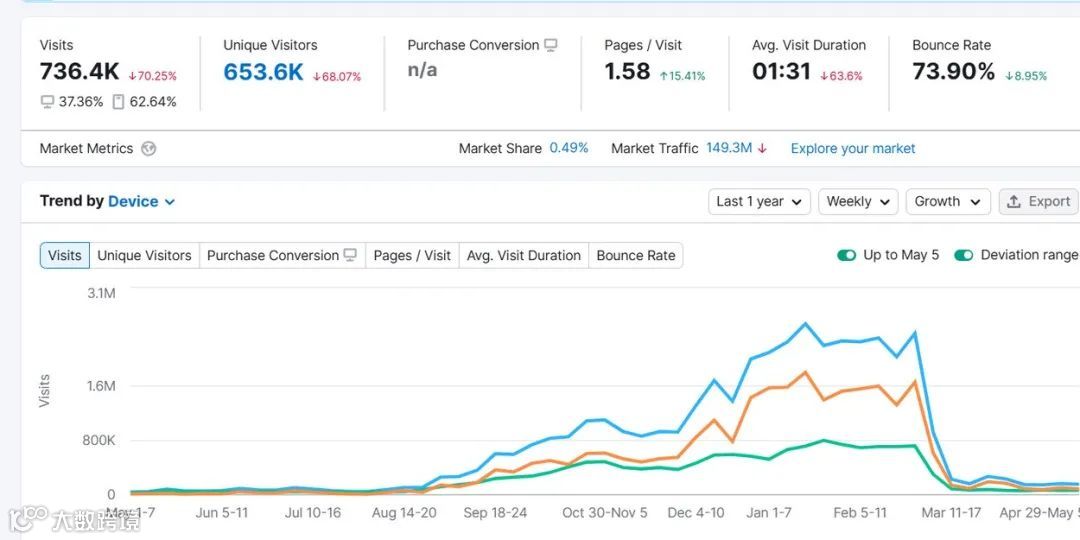Click the Oct 30-Nov 5 x-axis label
1080x540 pixels.
click(x=605, y=513)
